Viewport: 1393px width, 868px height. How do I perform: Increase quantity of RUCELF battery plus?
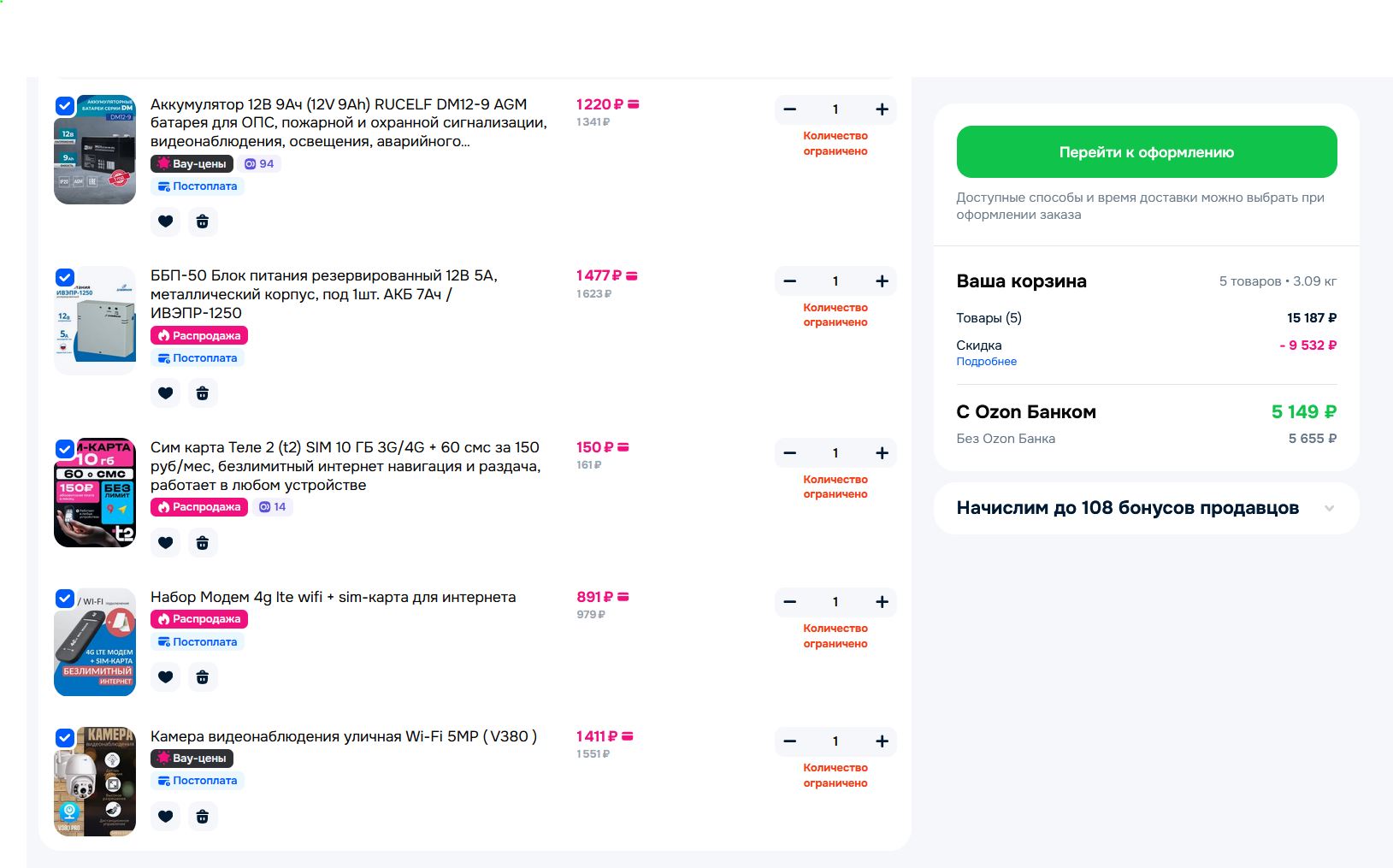882,109
